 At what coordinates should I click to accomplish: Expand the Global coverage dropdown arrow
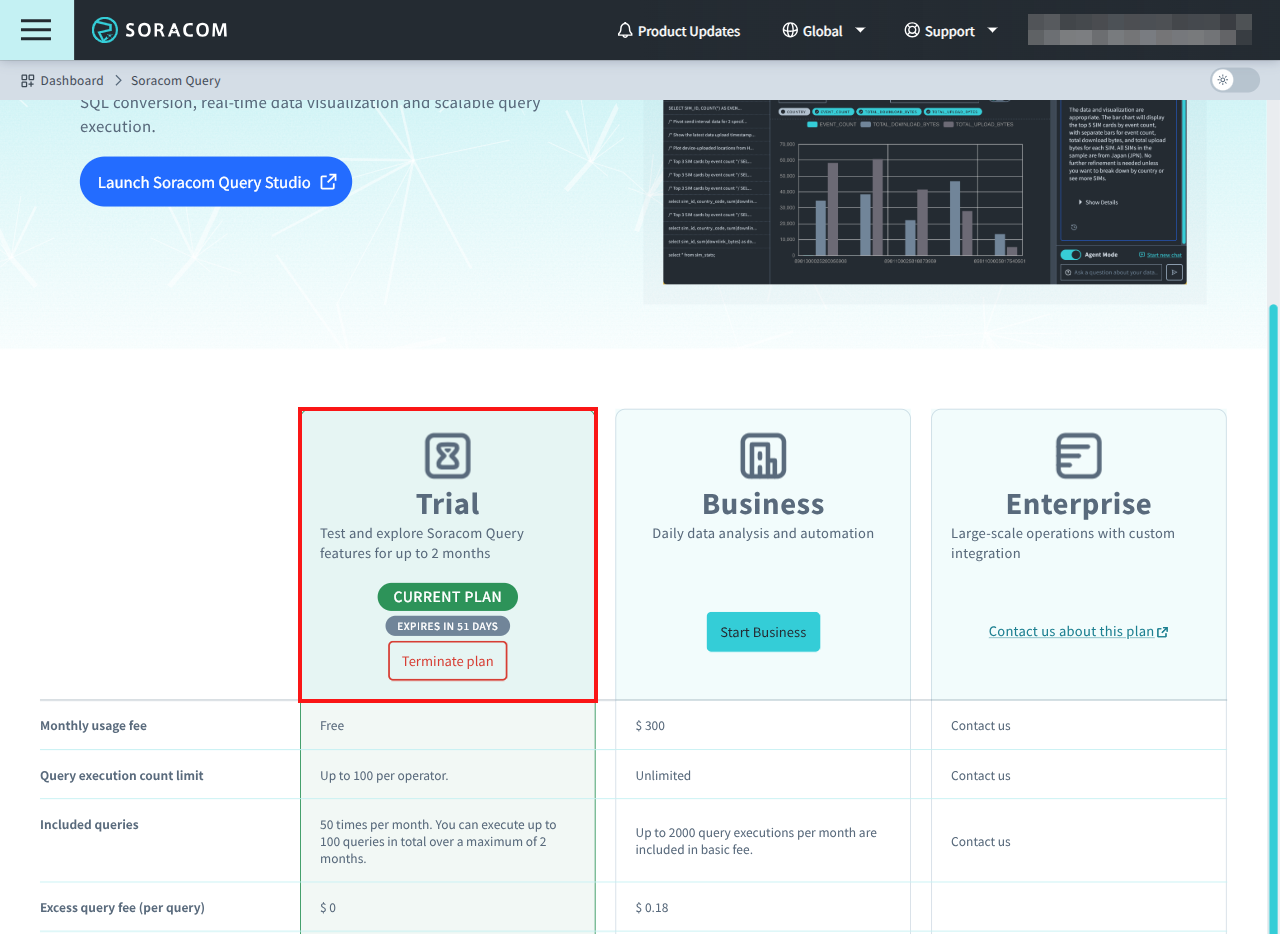tap(860, 30)
